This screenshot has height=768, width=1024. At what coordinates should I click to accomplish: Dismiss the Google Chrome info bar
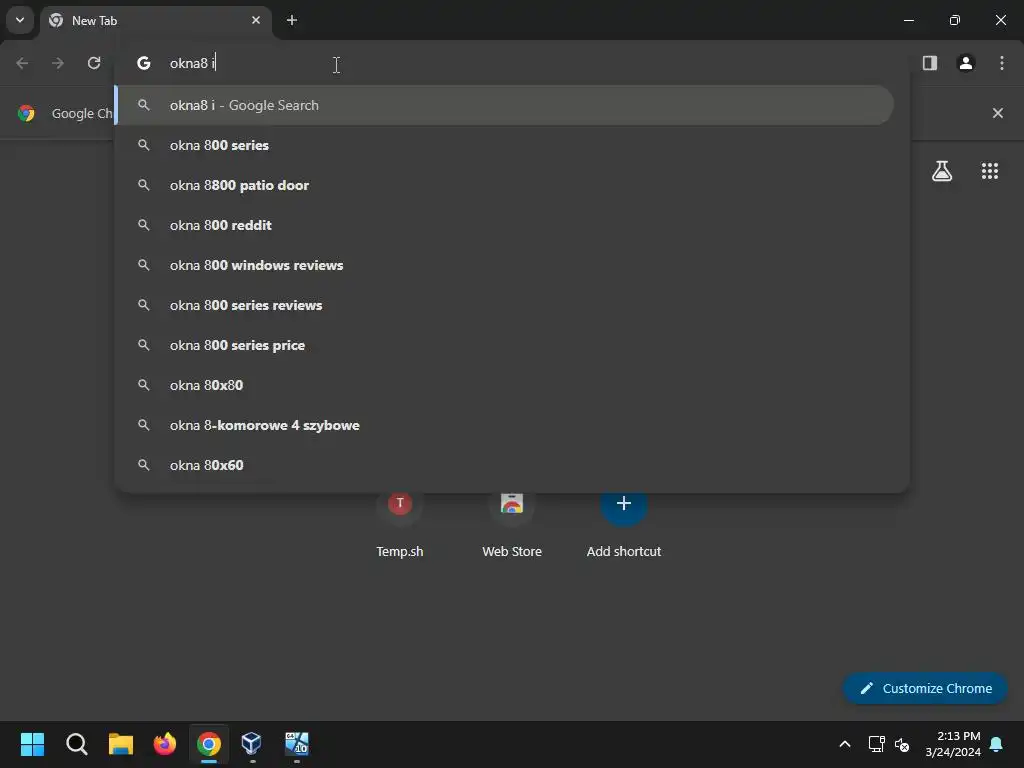point(998,113)
